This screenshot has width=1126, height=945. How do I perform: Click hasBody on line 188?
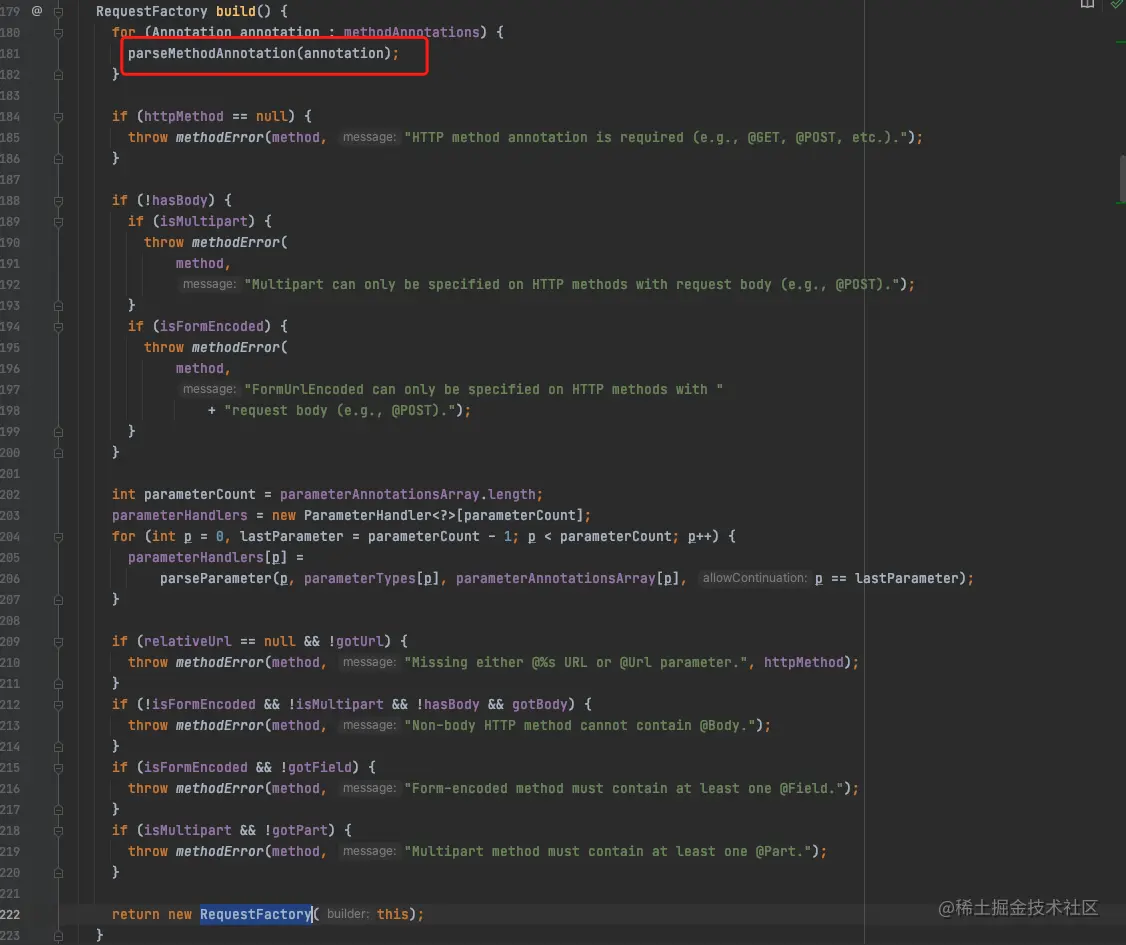[x=180, y=200]
